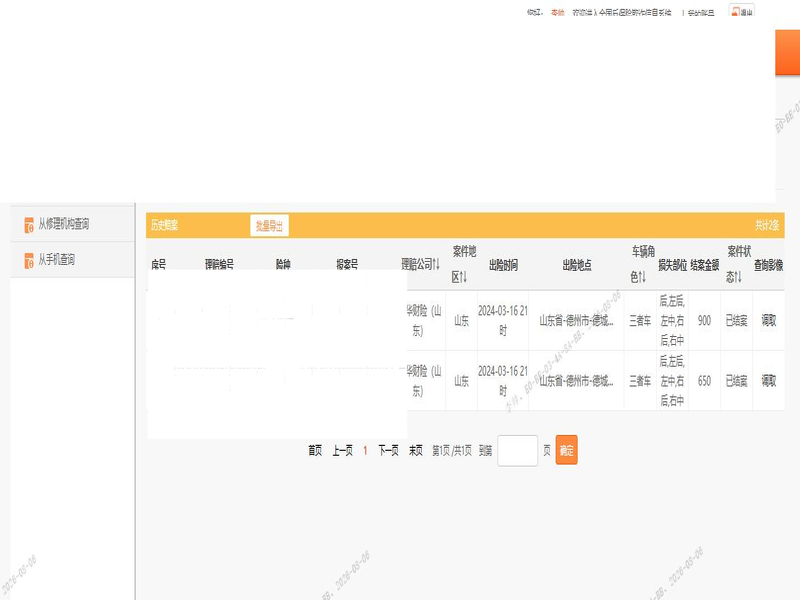This screenshot has height=600, width=800.
Task: Sort by 案件地区 column arrows
Action: point(463,277)
